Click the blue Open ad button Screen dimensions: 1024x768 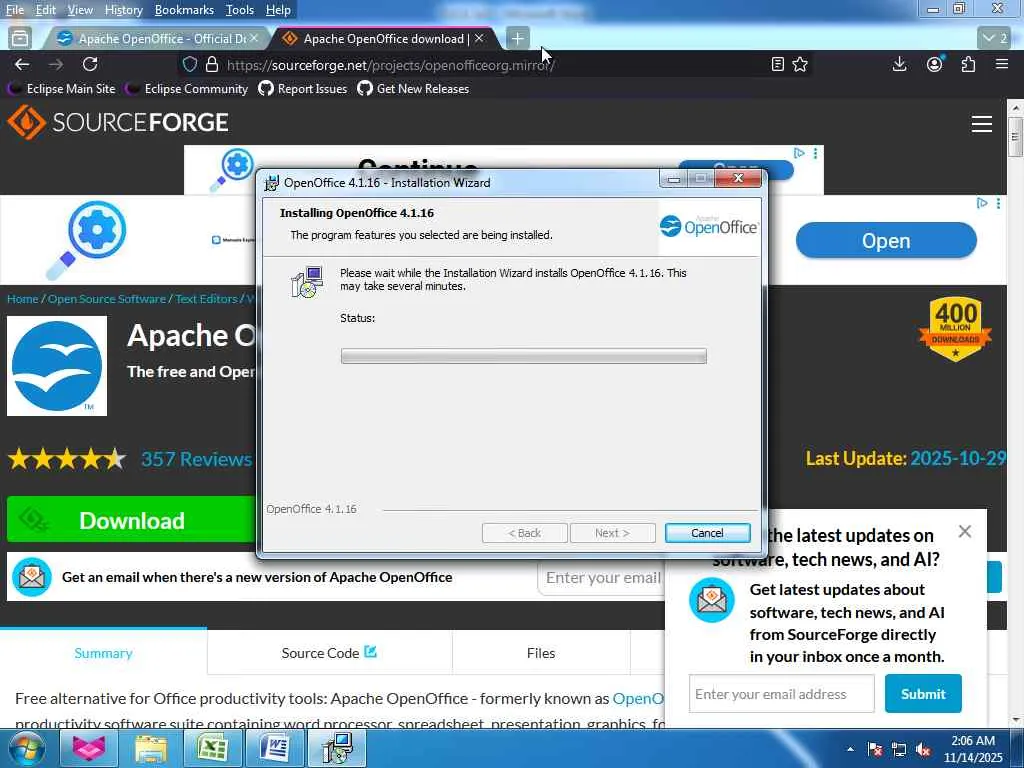(x=886, y=240)
